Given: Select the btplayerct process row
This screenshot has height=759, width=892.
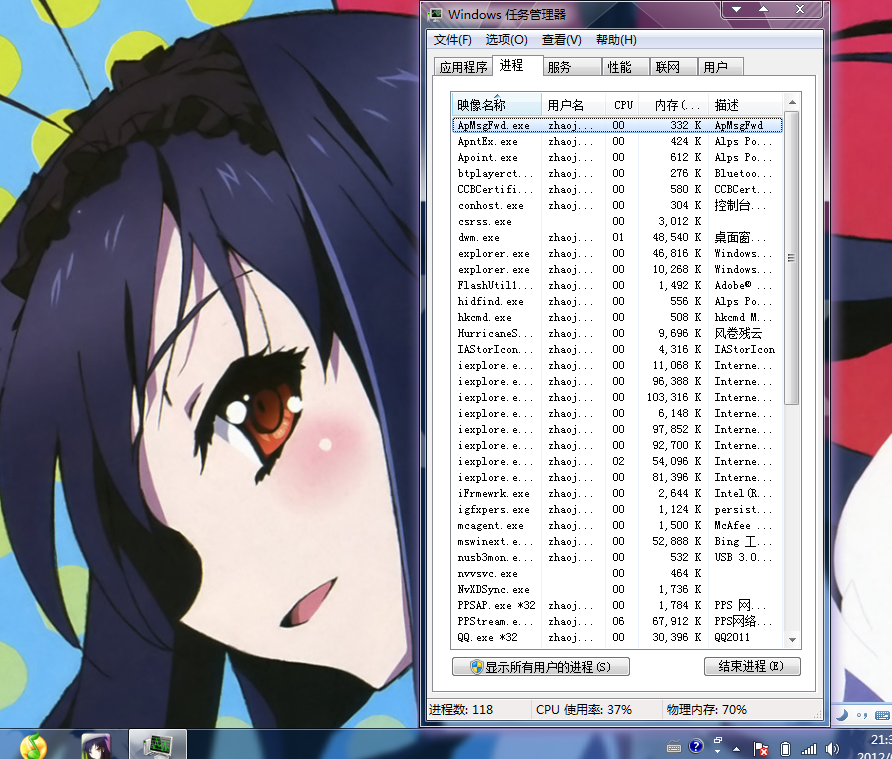Looking at the screenshot, I should click(x=617, y=173).
